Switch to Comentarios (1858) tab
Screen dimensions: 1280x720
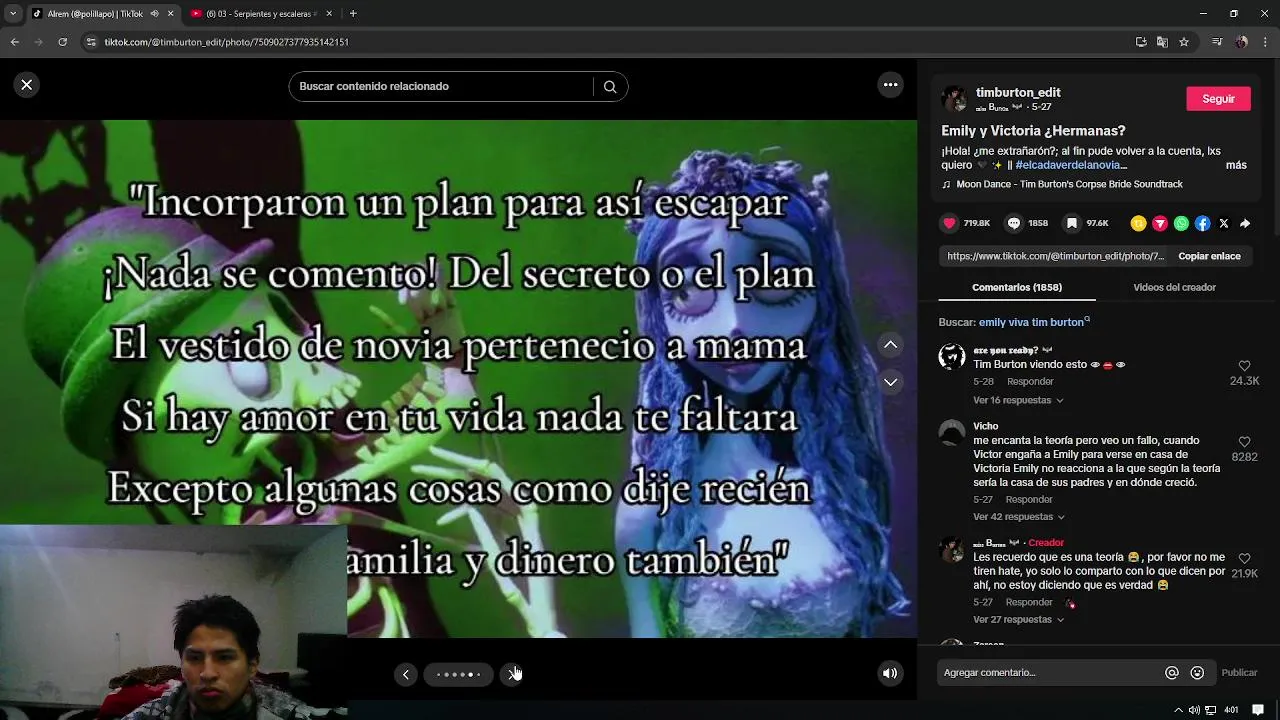(1017, 287)
